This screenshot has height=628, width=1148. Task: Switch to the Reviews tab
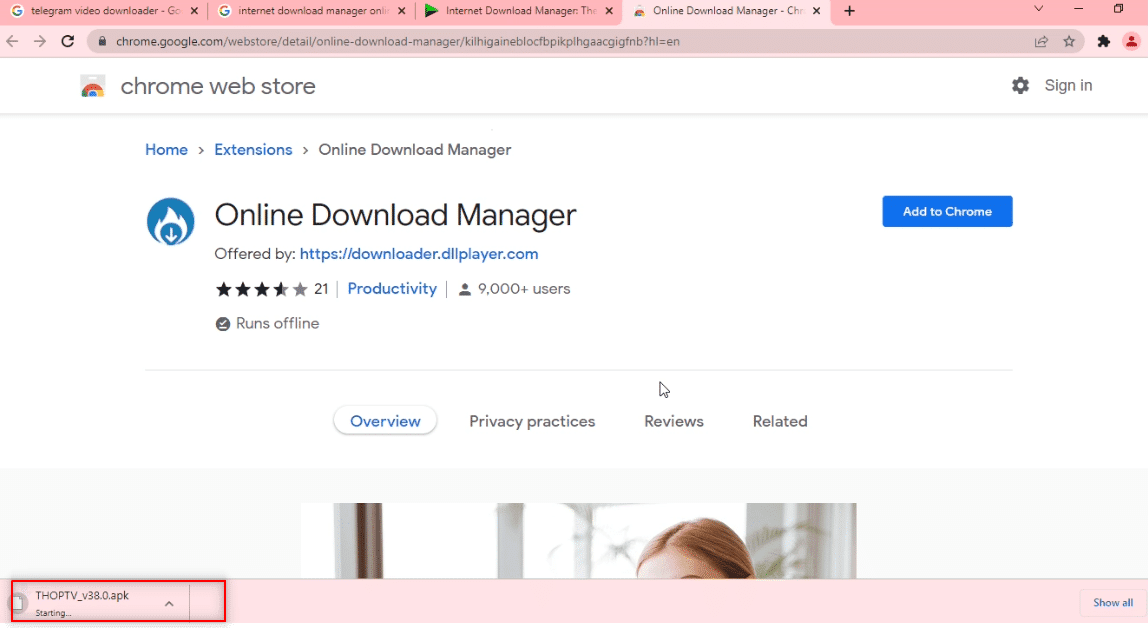click(x=673, y=421)
